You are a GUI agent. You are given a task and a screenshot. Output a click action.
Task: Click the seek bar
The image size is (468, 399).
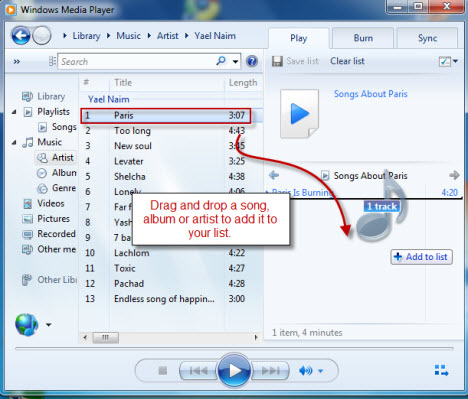point(234,348)
